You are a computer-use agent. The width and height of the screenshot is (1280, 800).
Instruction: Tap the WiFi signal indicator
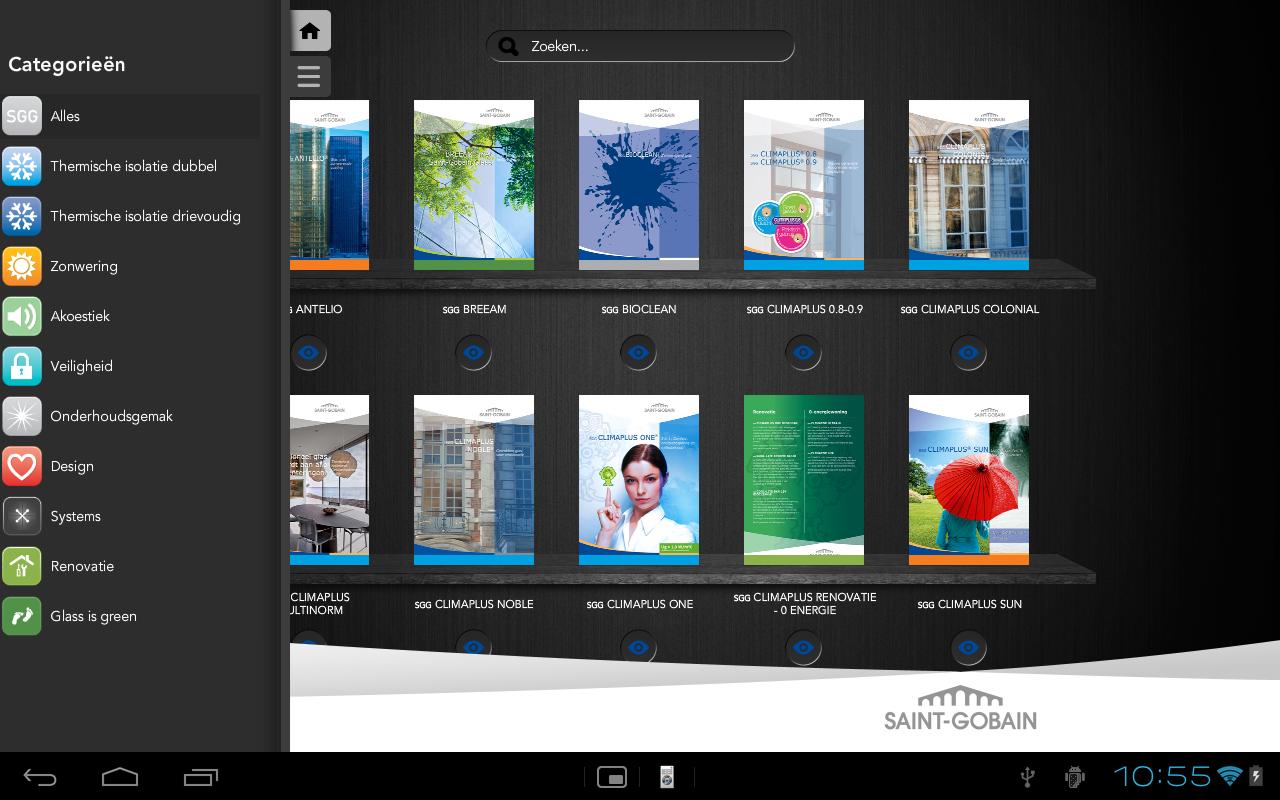[x=1227, y=776]
